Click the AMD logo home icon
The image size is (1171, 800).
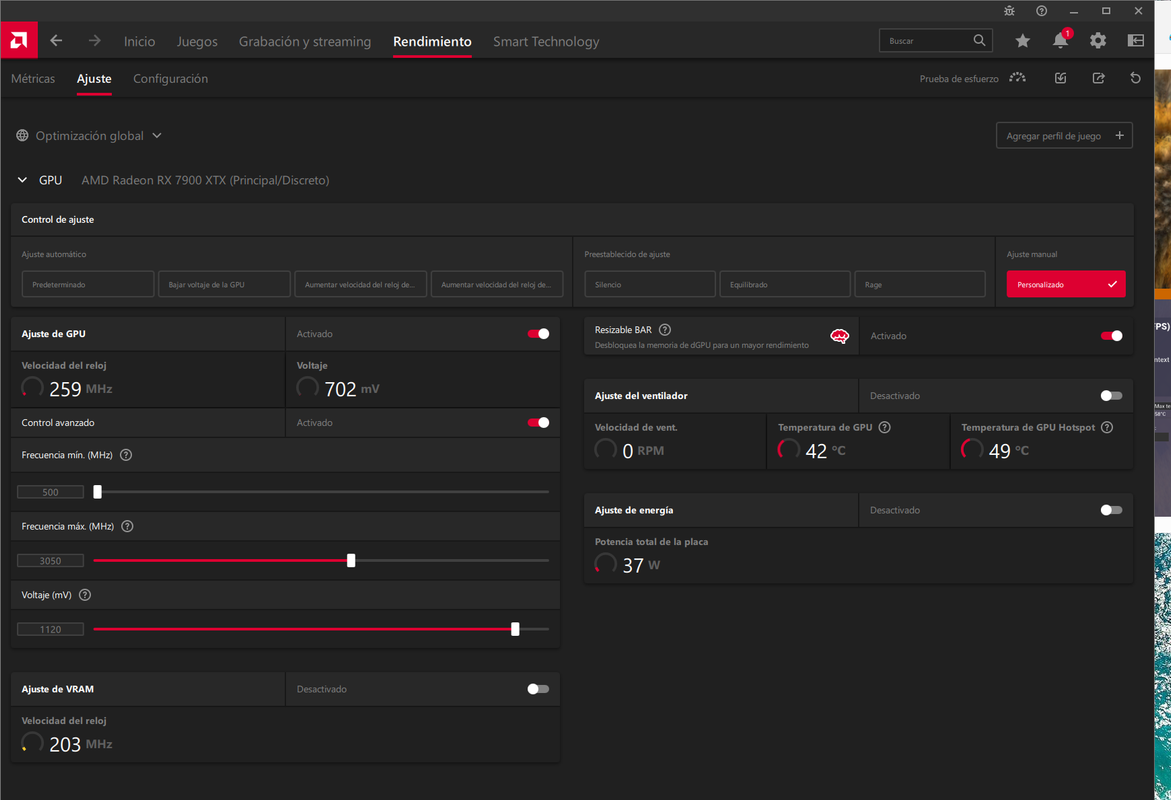pyautogui.click(x=19, y=40)
